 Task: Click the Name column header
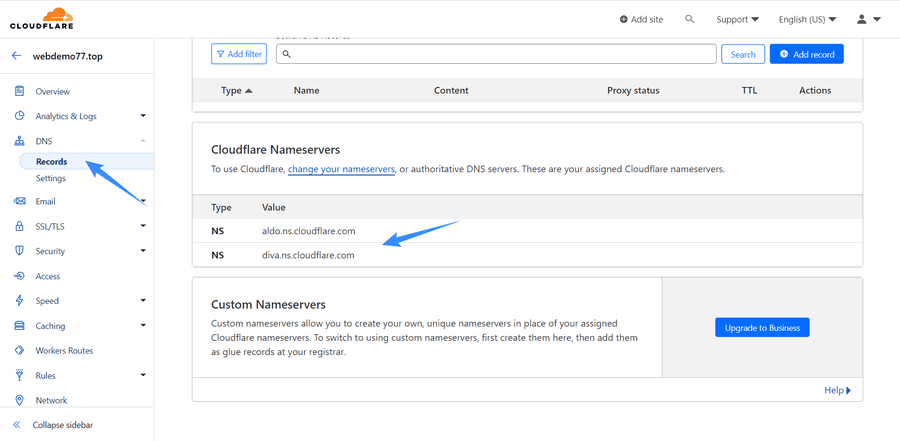(306, 90)
